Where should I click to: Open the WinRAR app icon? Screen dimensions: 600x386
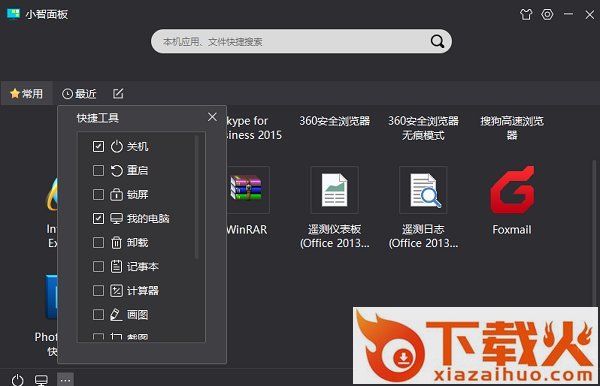pyautogui.click(x=246, y=189)
